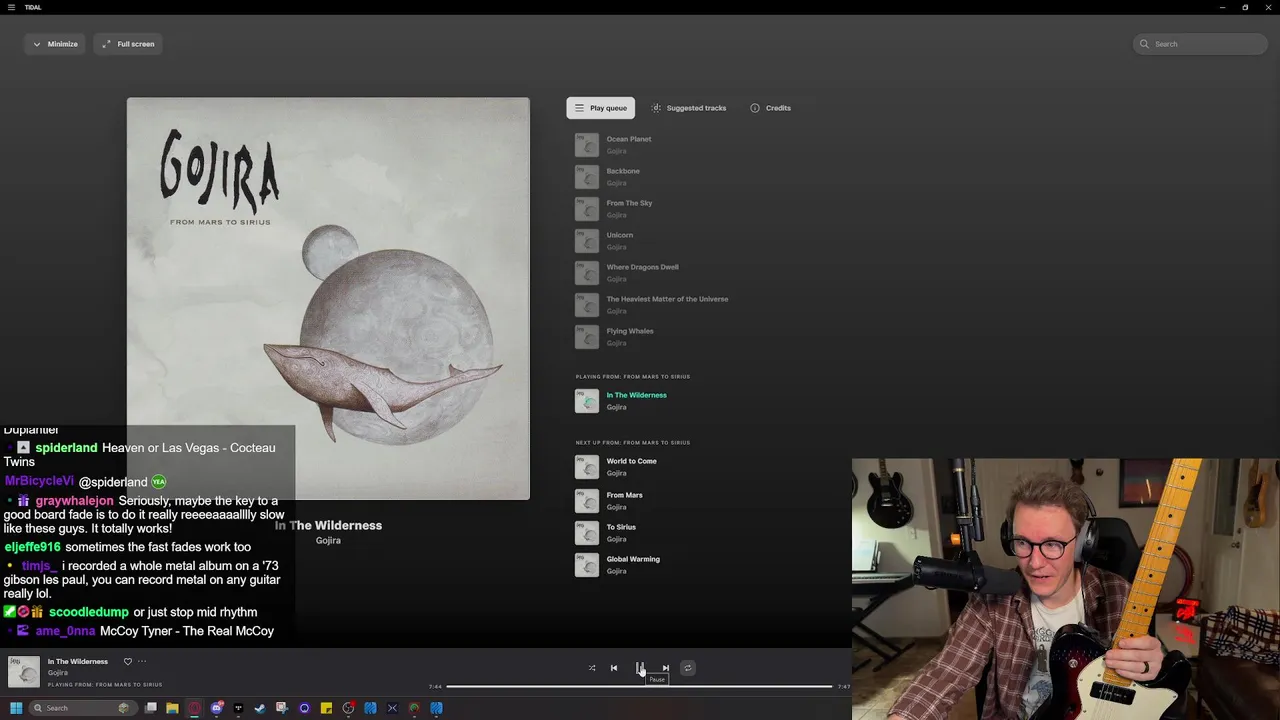1280x720 pixels.
Task: Open the Playing From: From Mars to Sirius link
Action: pos(105,685)
